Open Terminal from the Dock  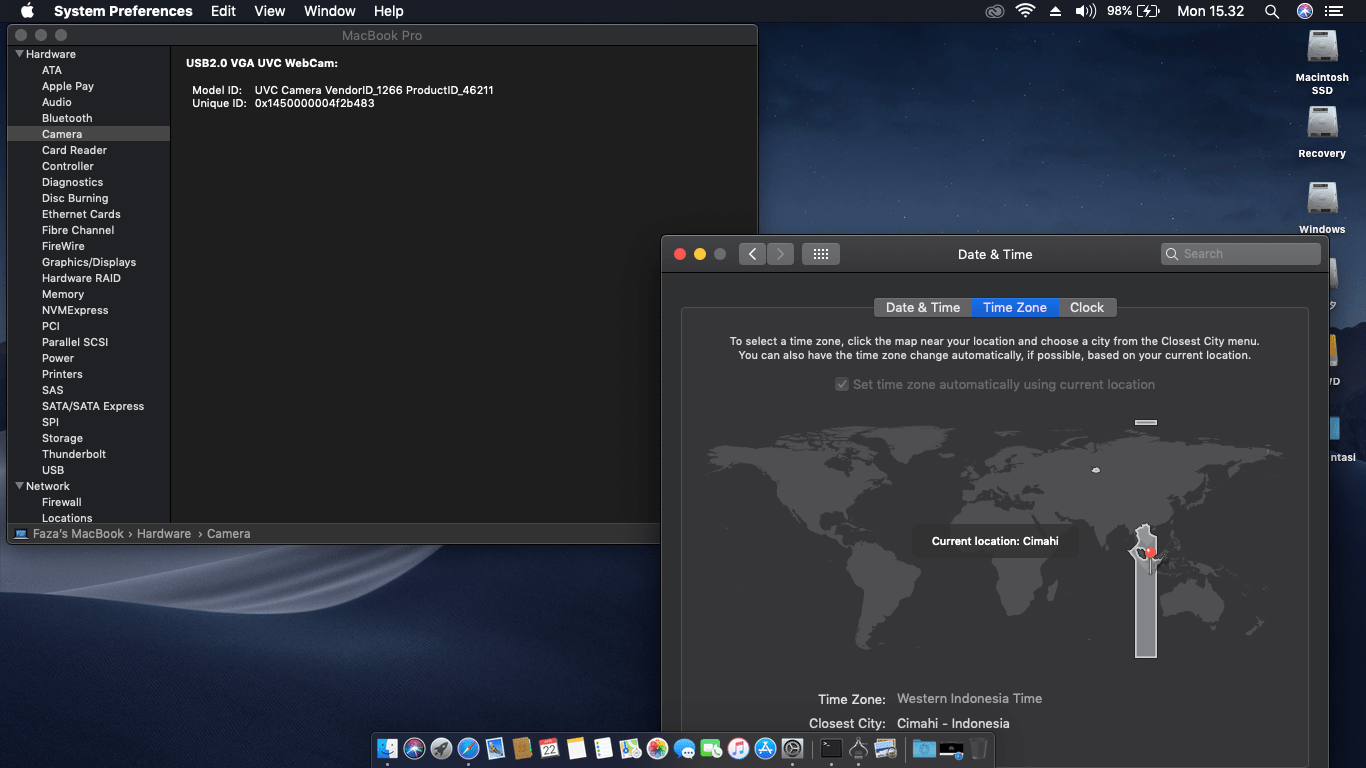(831, 748)
